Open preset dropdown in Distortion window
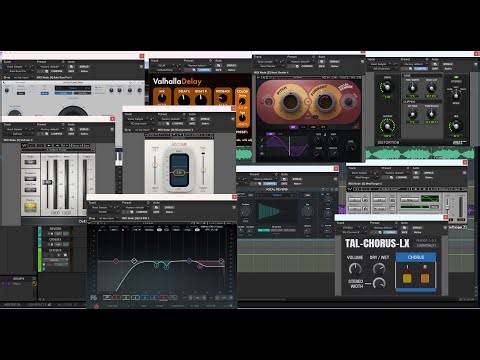 click(x=414, y=64)
